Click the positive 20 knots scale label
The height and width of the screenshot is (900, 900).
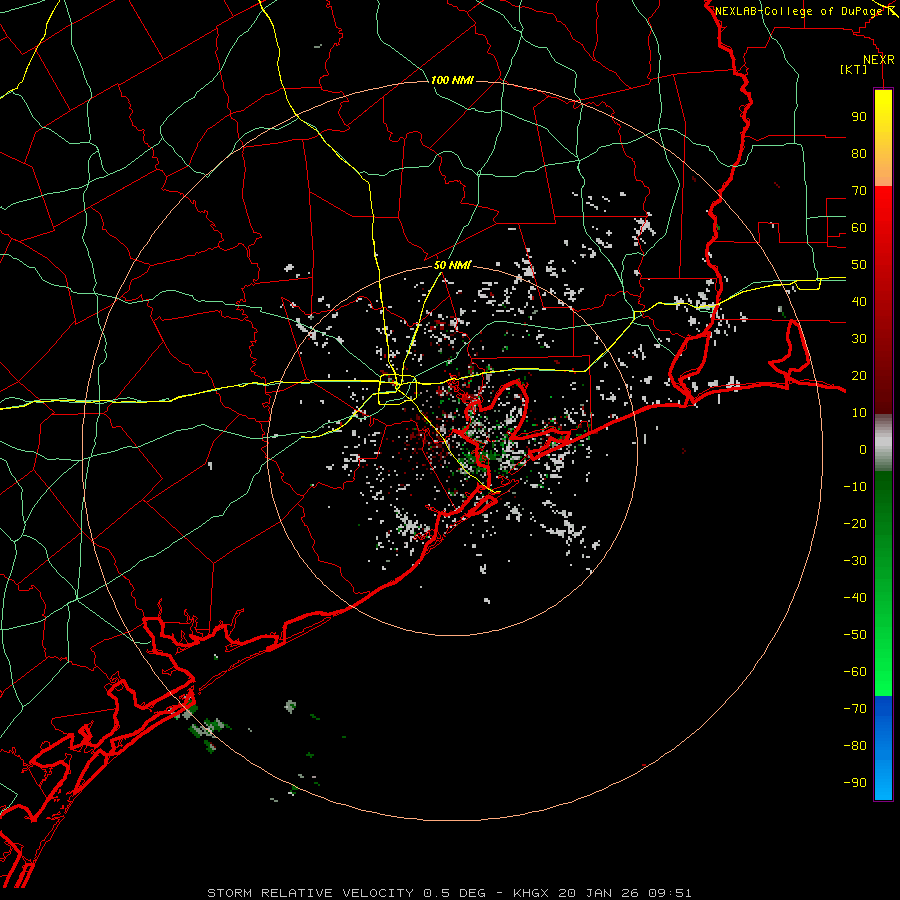pos(859,375)
